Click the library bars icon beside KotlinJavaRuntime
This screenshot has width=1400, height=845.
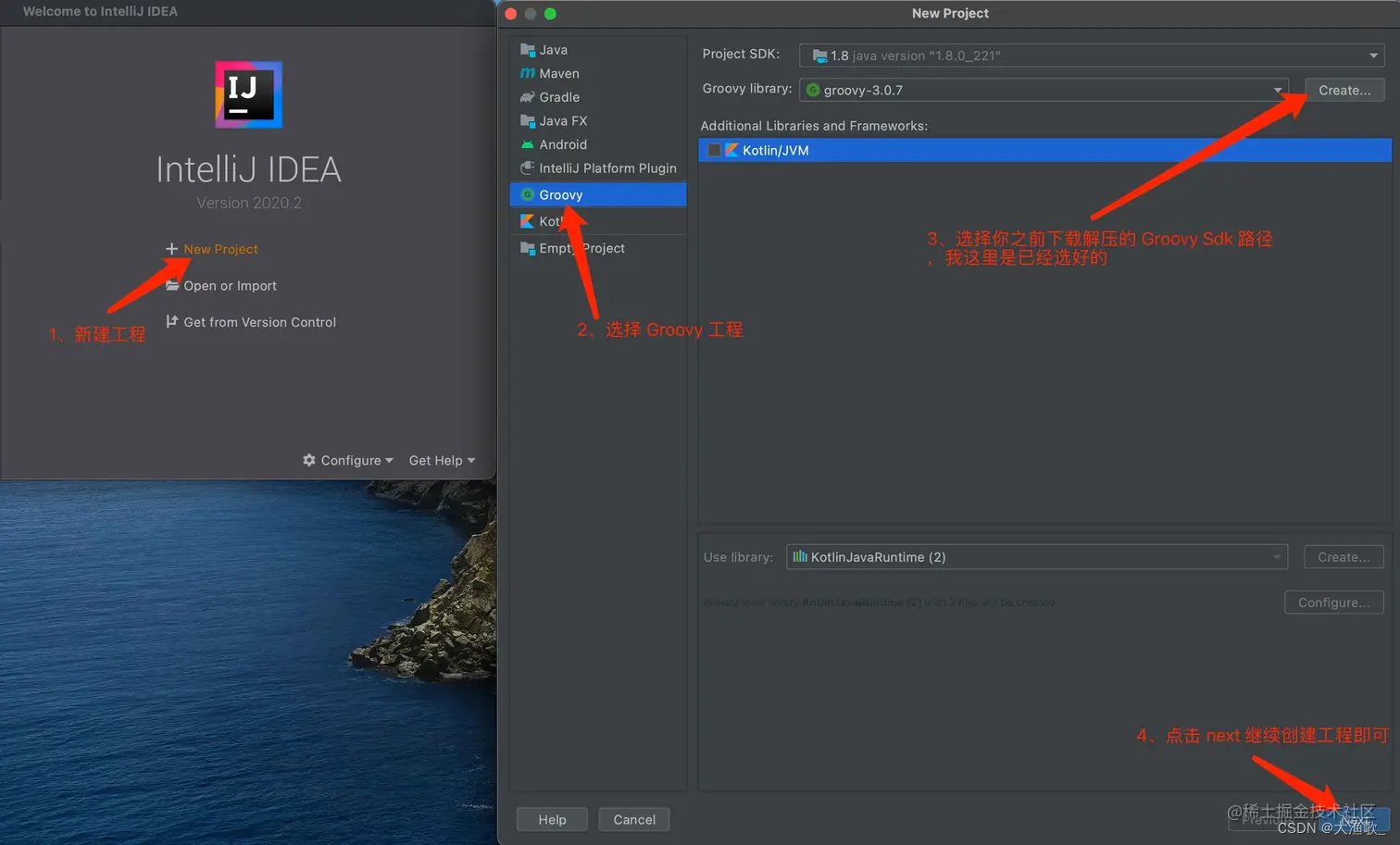800,556
